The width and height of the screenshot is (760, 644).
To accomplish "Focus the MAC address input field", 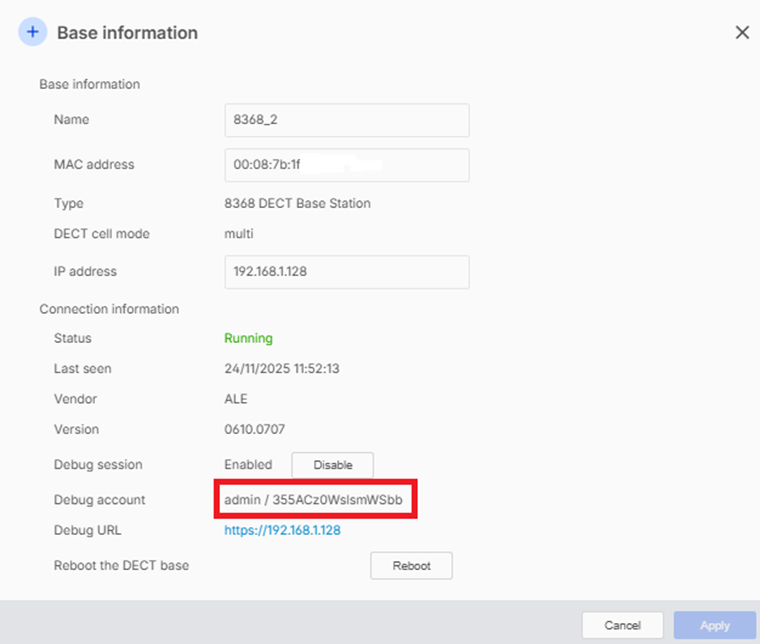I will [346, 165].
